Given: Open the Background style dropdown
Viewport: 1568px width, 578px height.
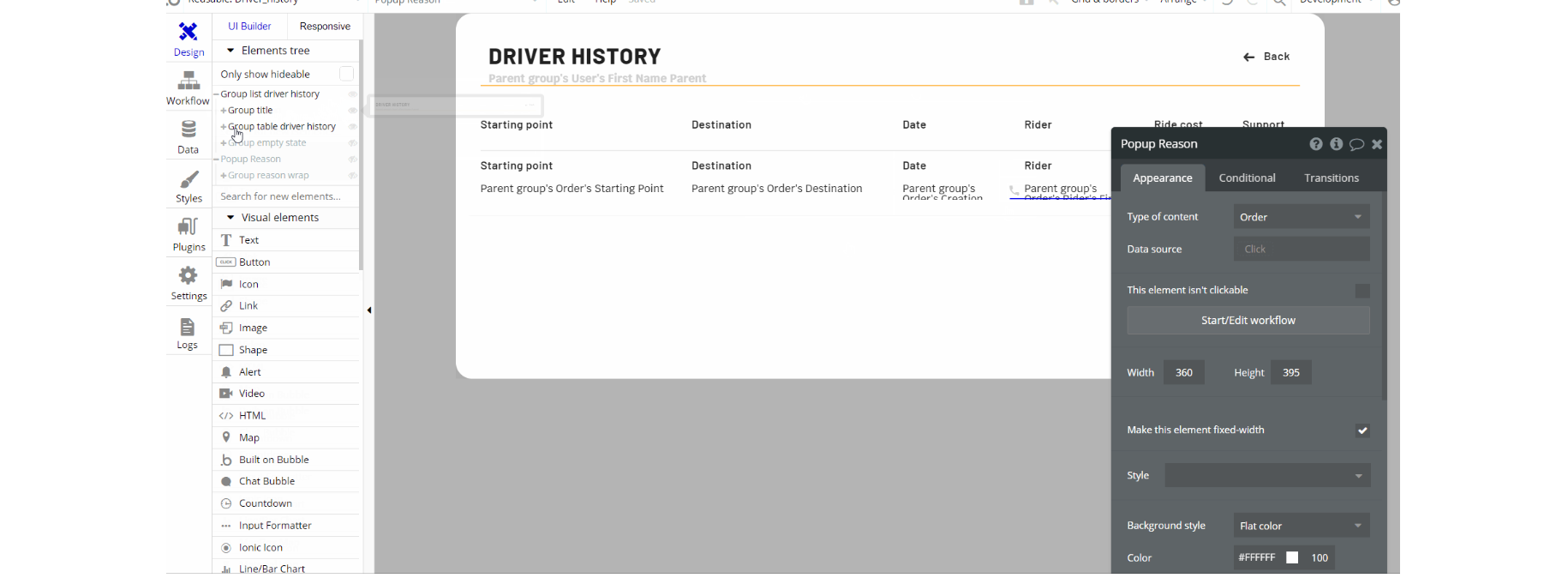Looking at the screenshot, I should [x=1302, y=526].
